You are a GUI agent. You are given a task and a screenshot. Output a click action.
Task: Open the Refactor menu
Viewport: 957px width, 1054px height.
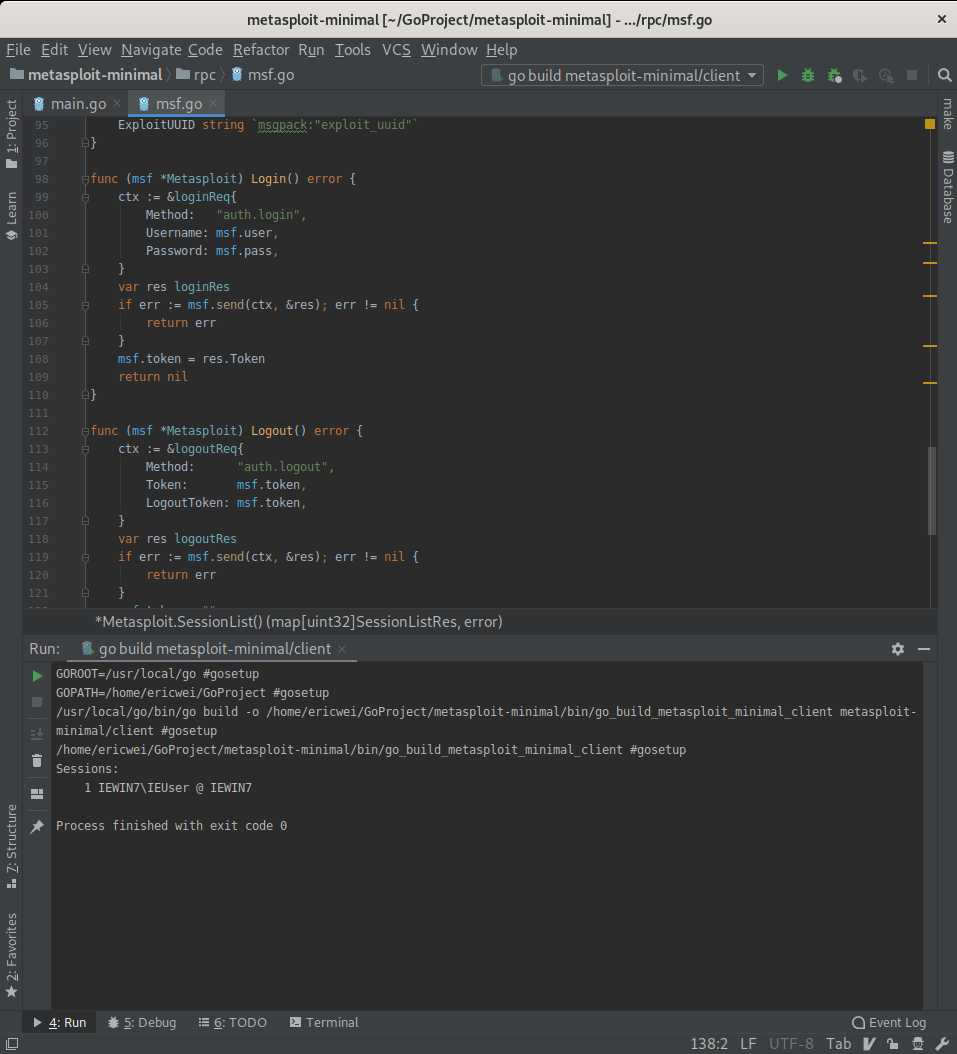coord(261,50)
